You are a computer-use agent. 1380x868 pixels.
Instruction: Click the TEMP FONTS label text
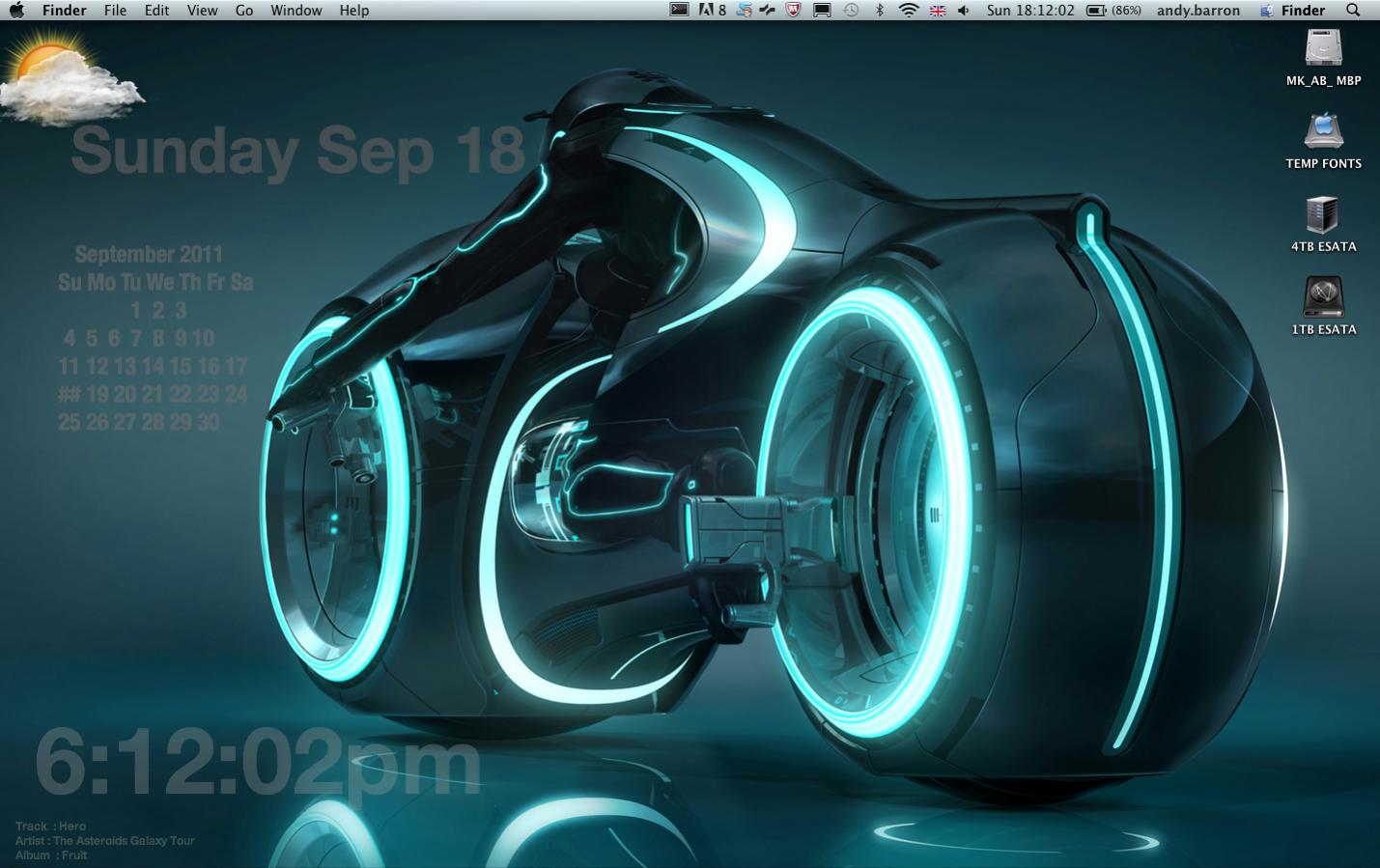tap(1323, 164)
